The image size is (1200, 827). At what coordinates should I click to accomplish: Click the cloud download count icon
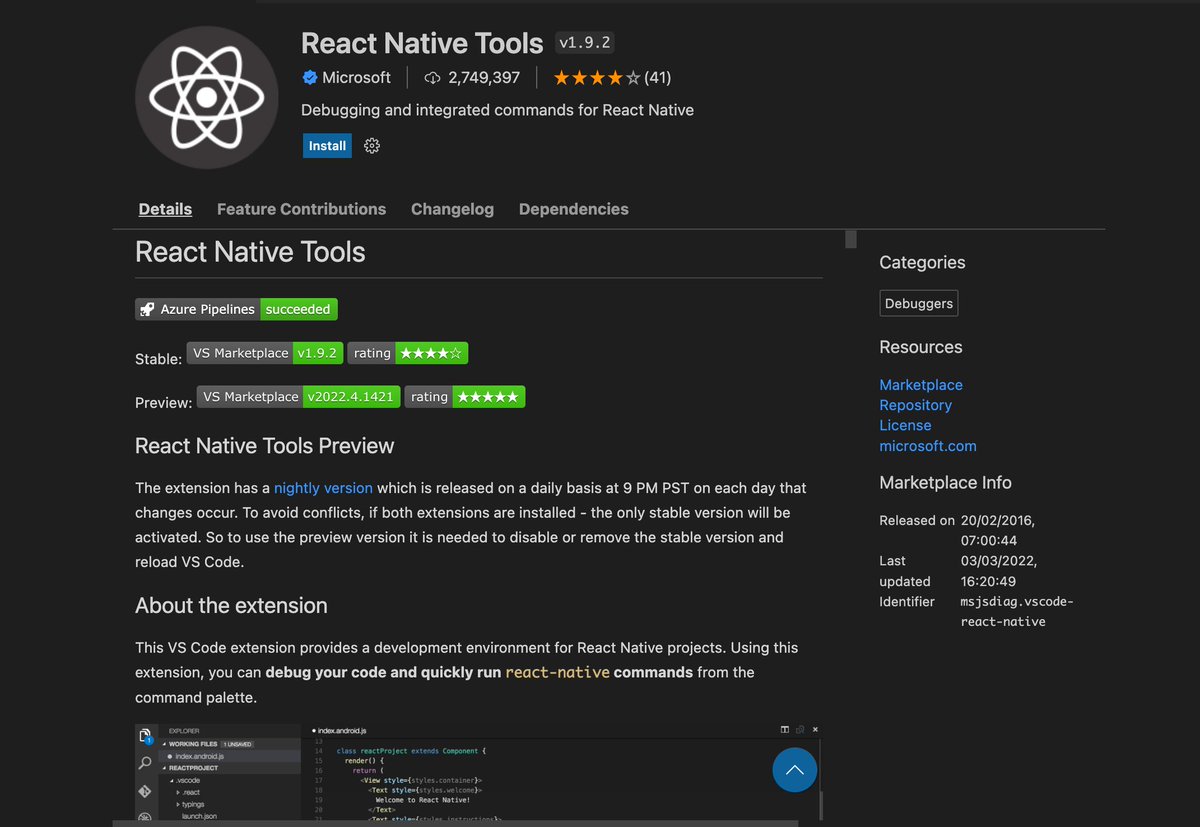click(x=433, y=77)
